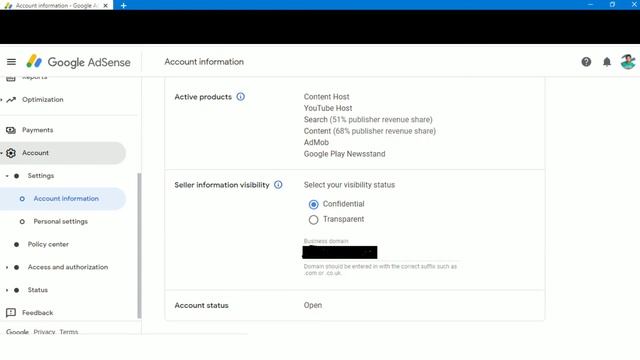
Task: Expand the Optimization sidebar section
Action: coord(2,100)
